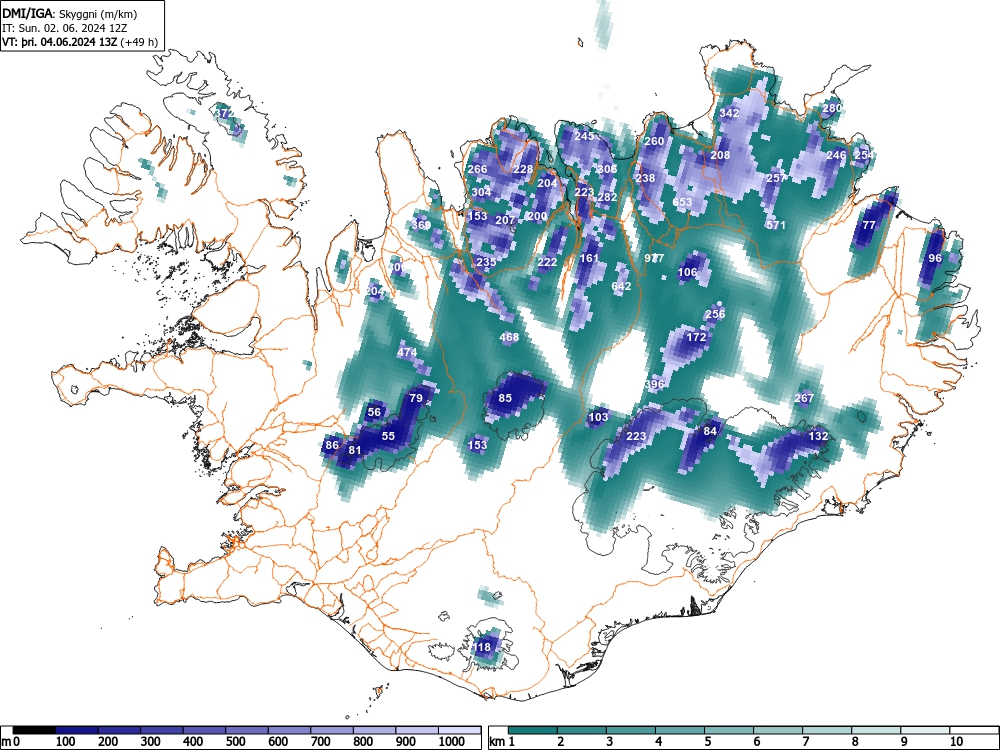This screenshot has width=1000, height=750.
Task: Click the 'm 0' label on the meter scale
Action: 11,742
